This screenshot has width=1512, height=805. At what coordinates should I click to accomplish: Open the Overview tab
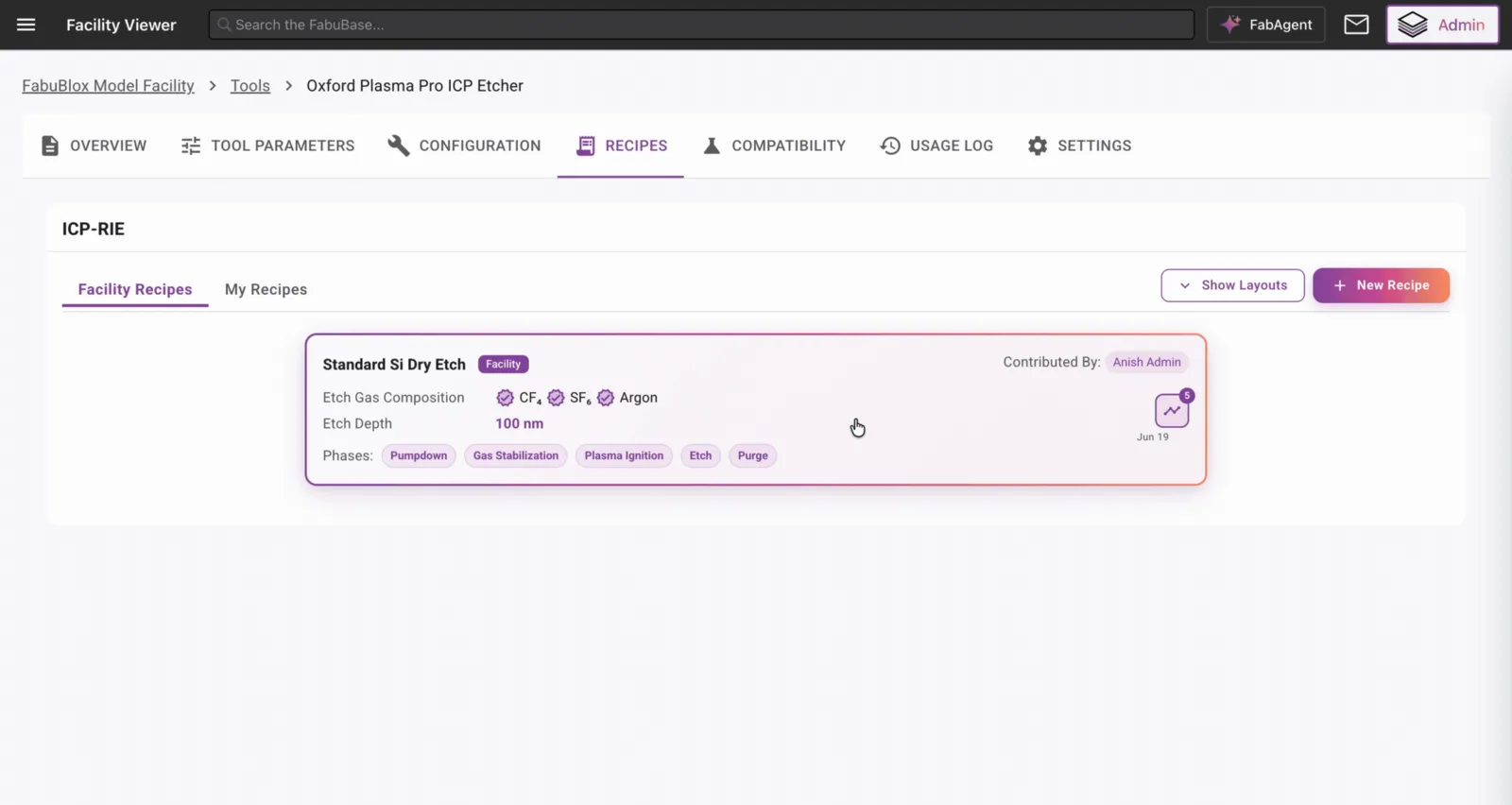click(94, 146)
